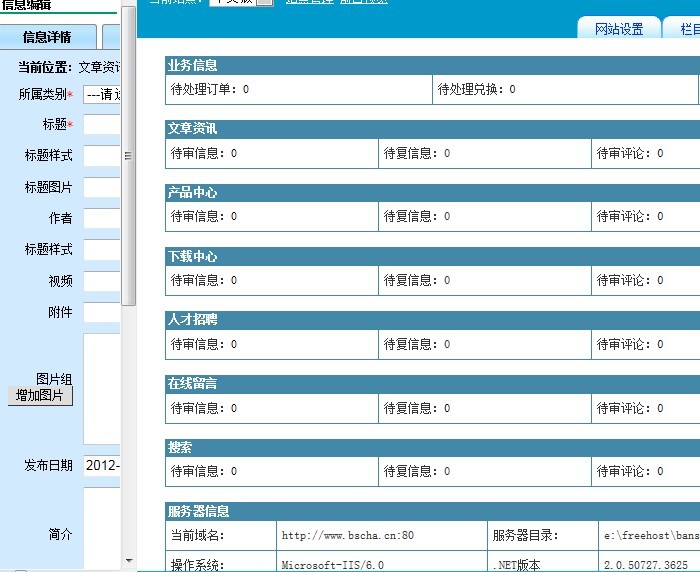Click the 标题 input field
Screen dimensions: 700x572
(x=102, y=125)
